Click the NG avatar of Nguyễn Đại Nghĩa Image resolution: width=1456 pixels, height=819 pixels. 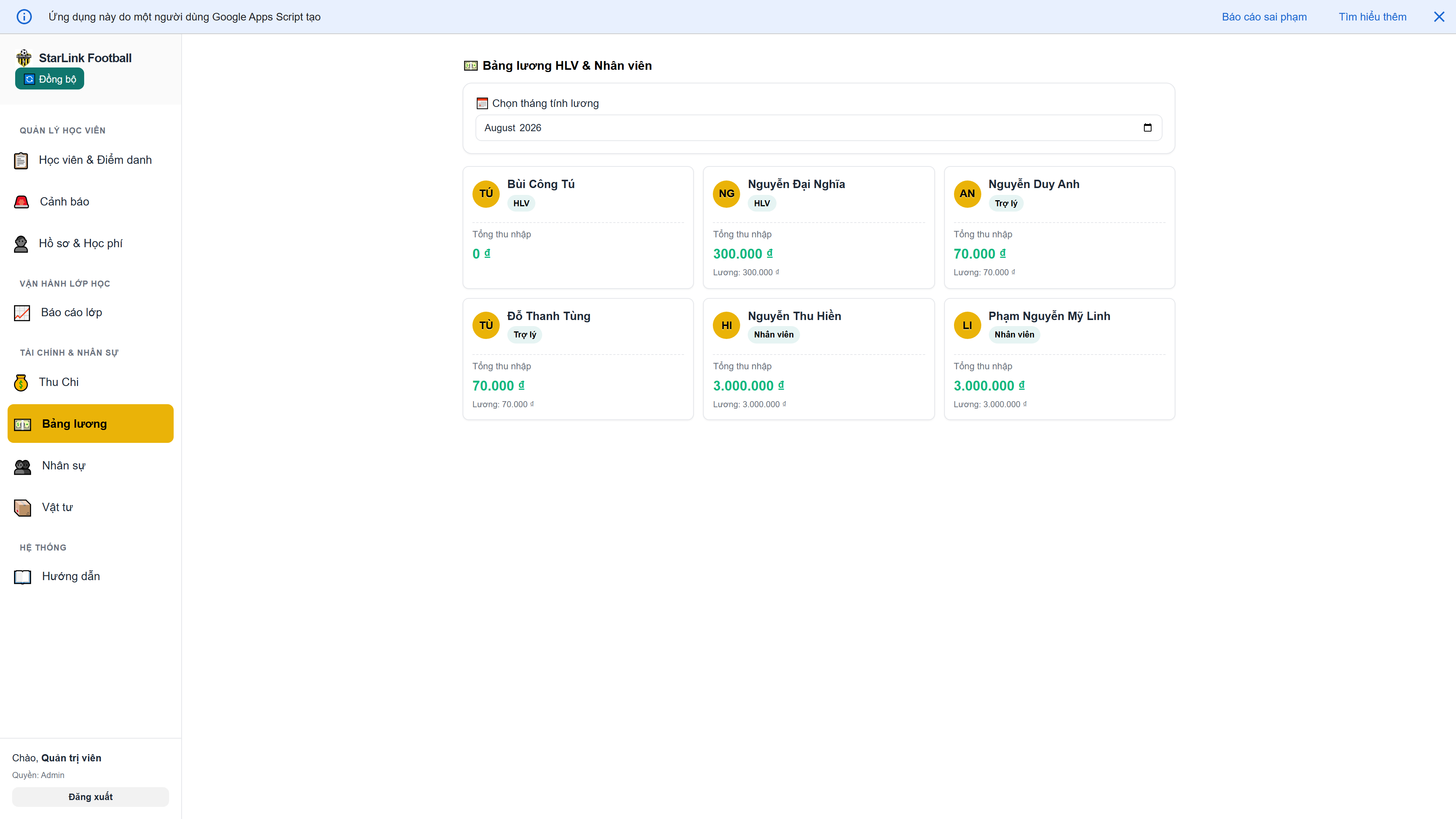click(x=726, y=193)
